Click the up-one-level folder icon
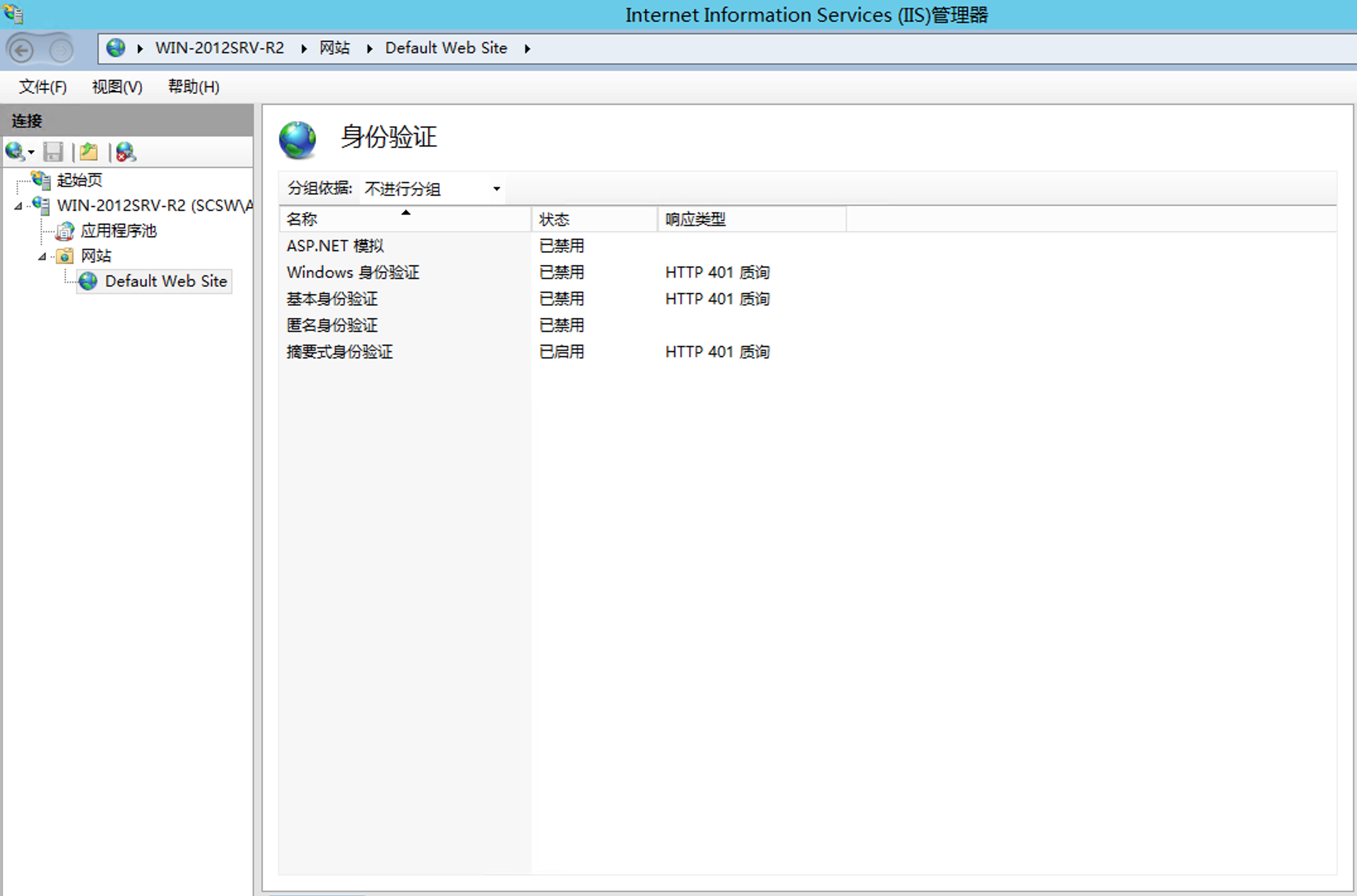 pos(89,151)
